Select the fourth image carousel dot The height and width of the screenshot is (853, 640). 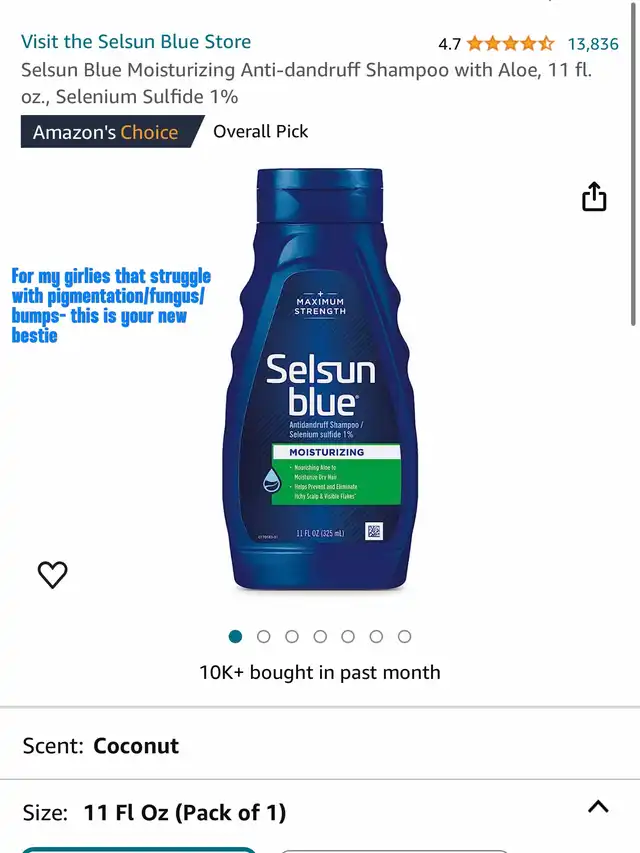320,636
